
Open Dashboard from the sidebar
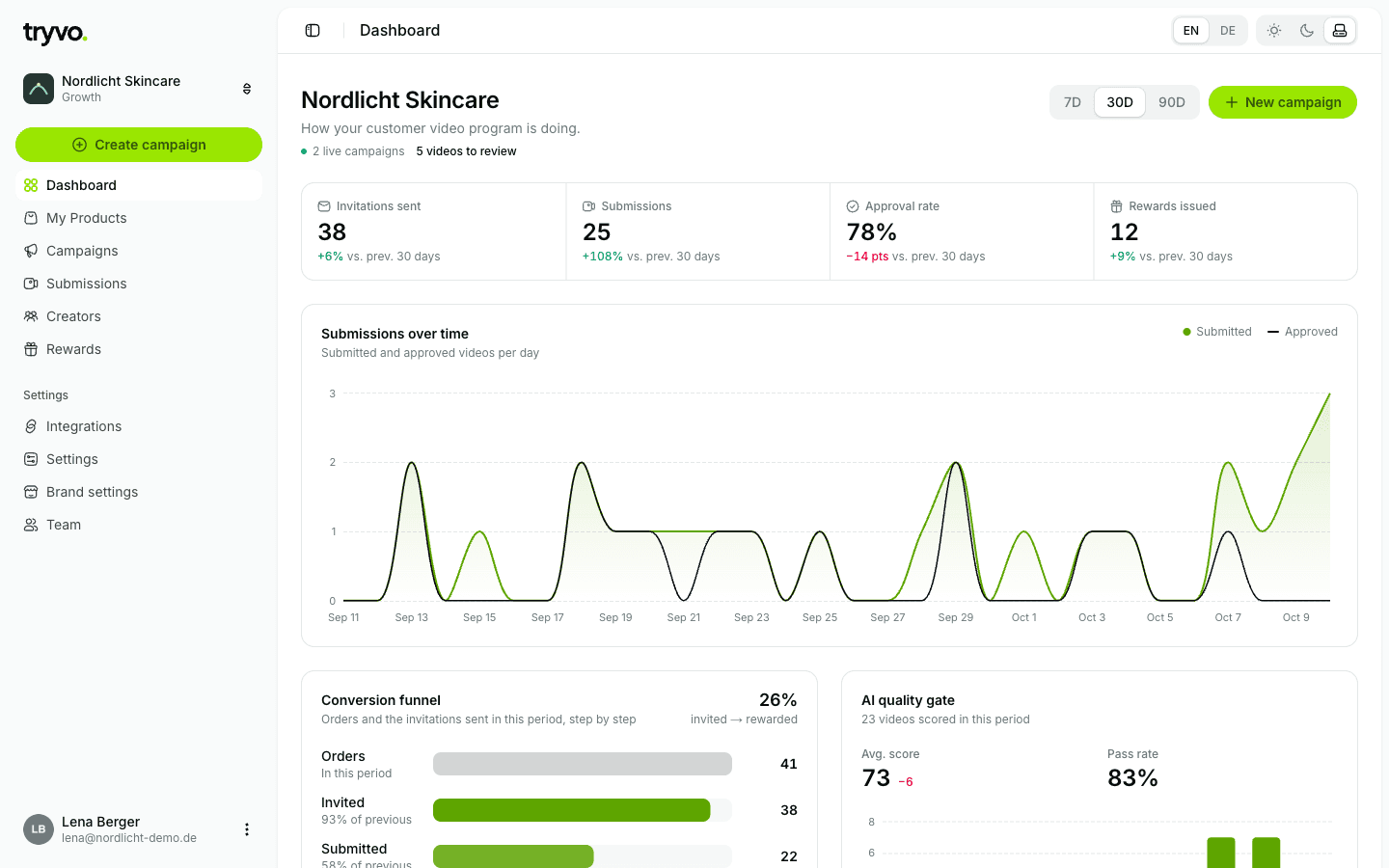point(139,185)
